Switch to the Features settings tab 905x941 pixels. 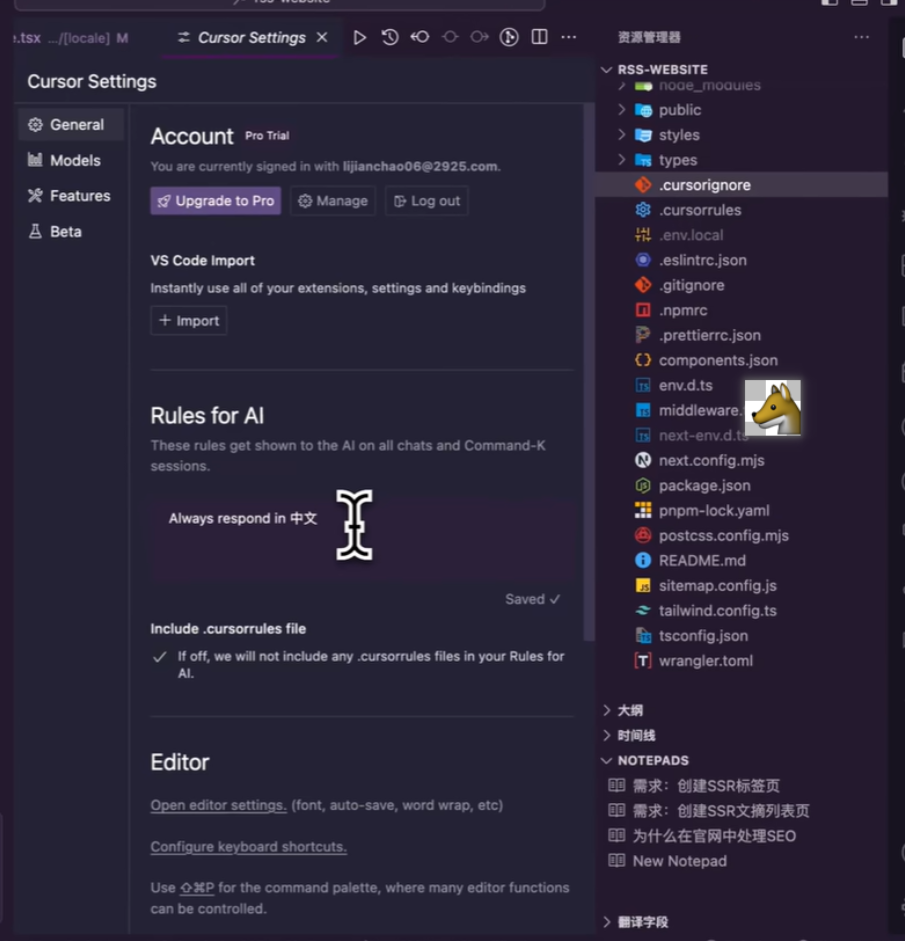tap(79, 196)
